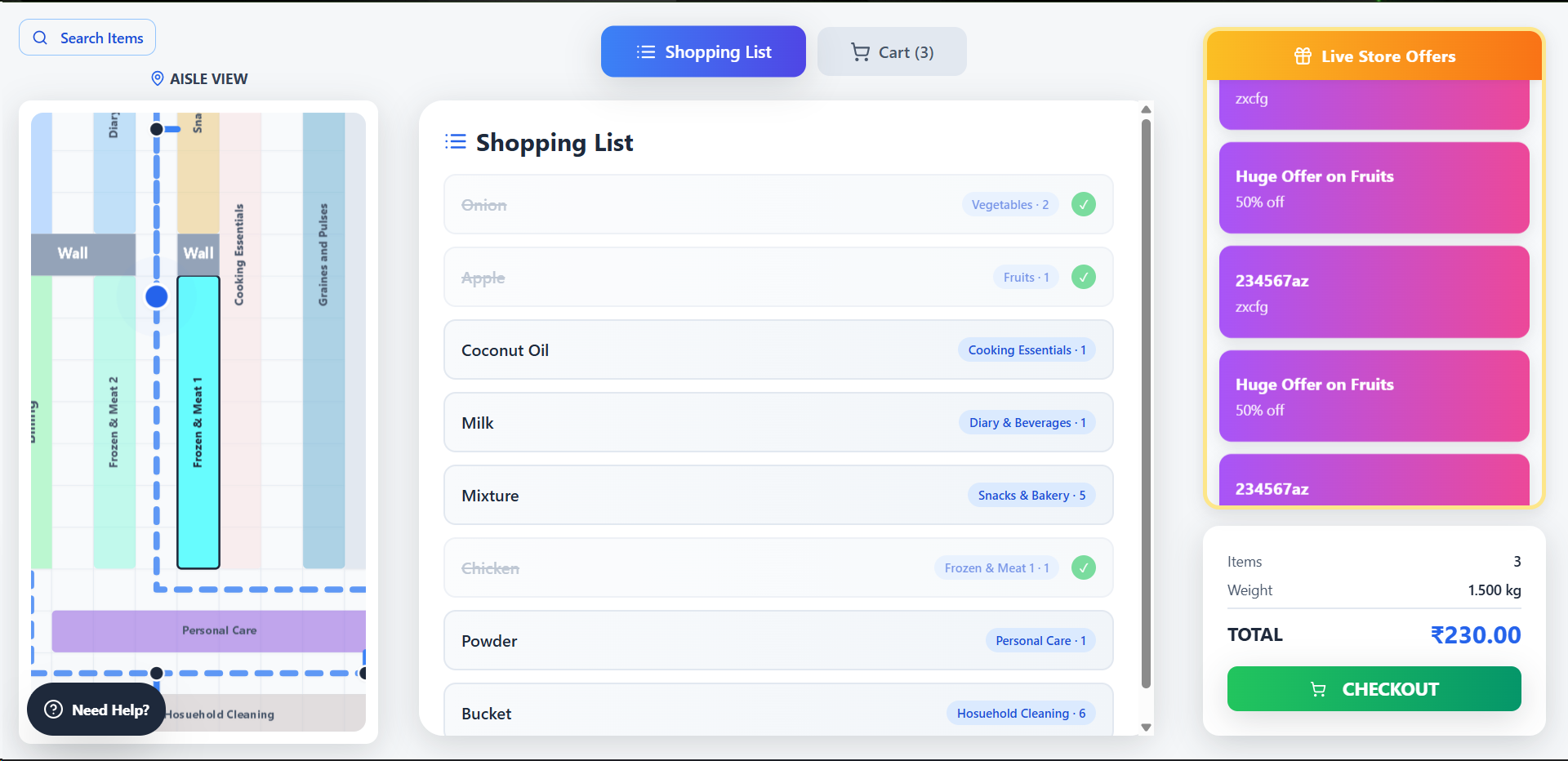Image resolution: width=1568 pixels, height=761 pixels.
Task: Switch to the Cart (3) tab
Action: [x=892, y=51]
